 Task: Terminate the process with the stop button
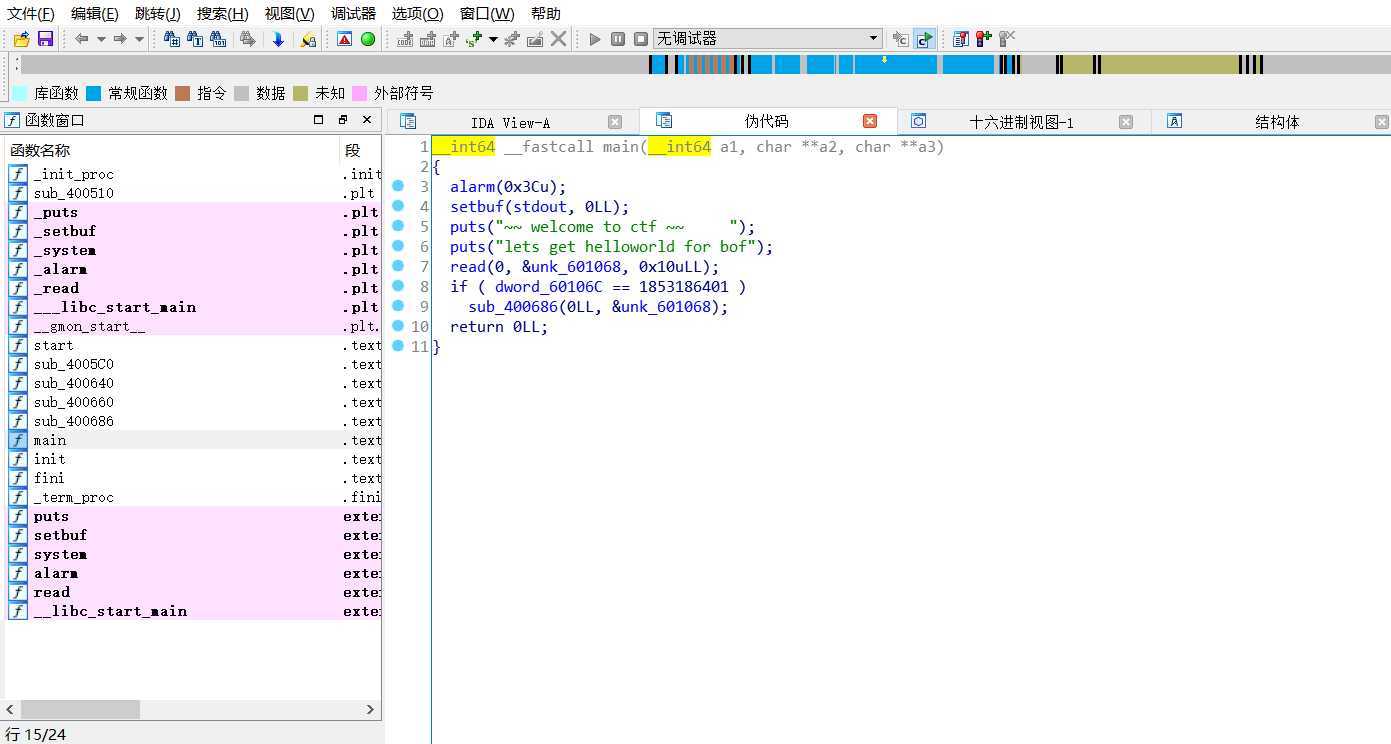point(641,39)
